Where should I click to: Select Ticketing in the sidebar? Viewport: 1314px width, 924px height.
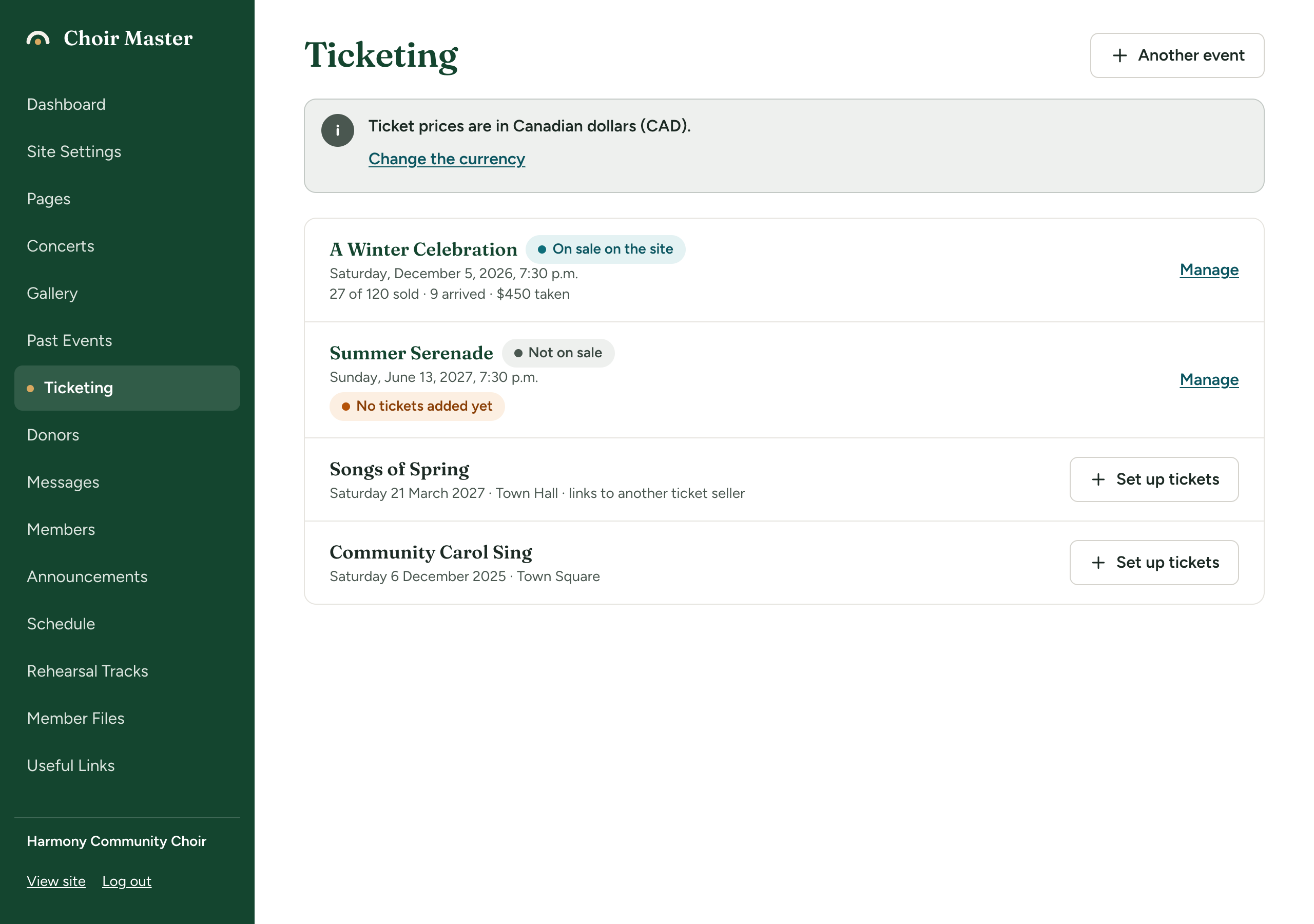pos(127,388)
